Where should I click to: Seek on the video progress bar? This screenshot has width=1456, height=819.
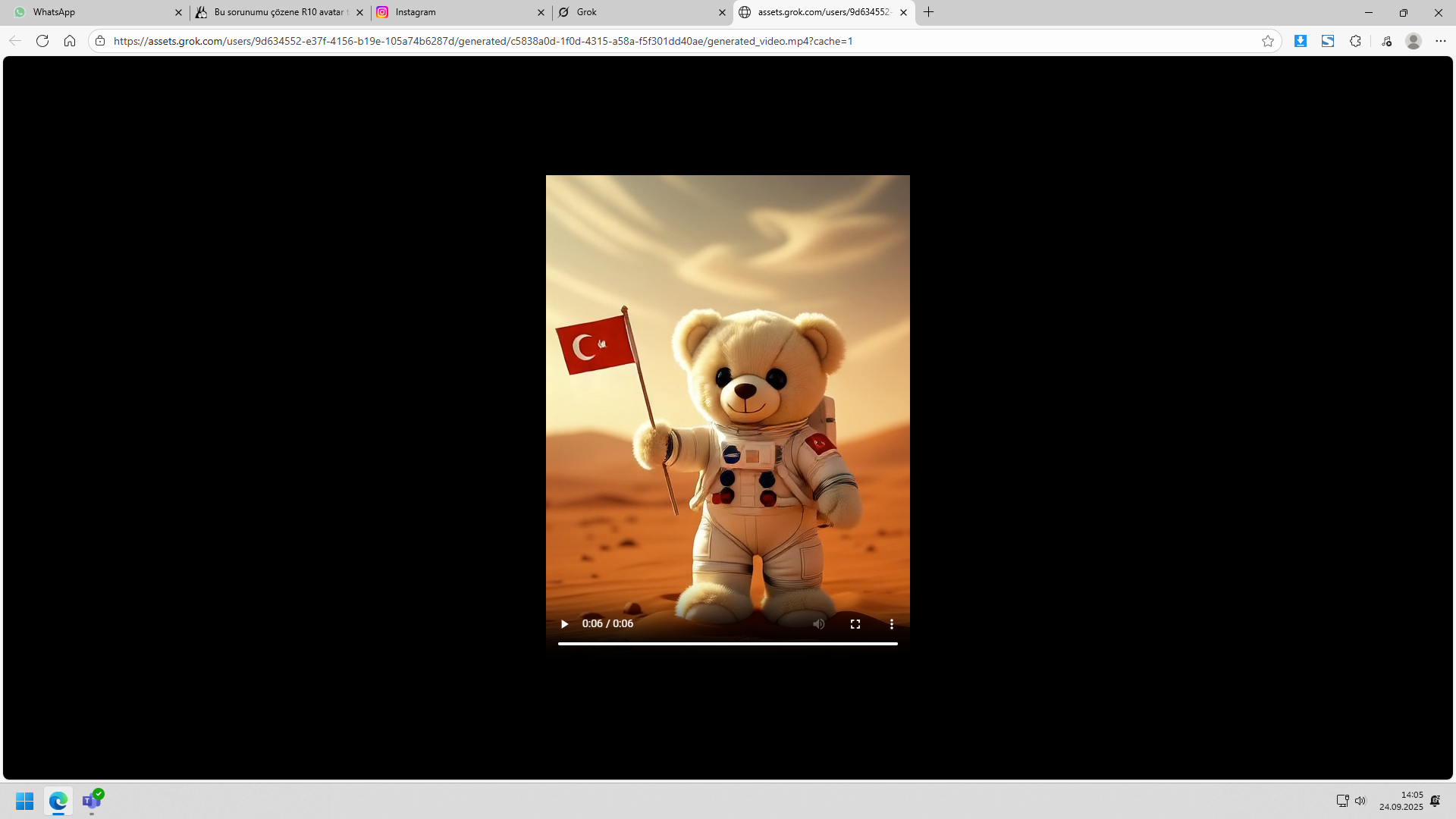point(728,644)
